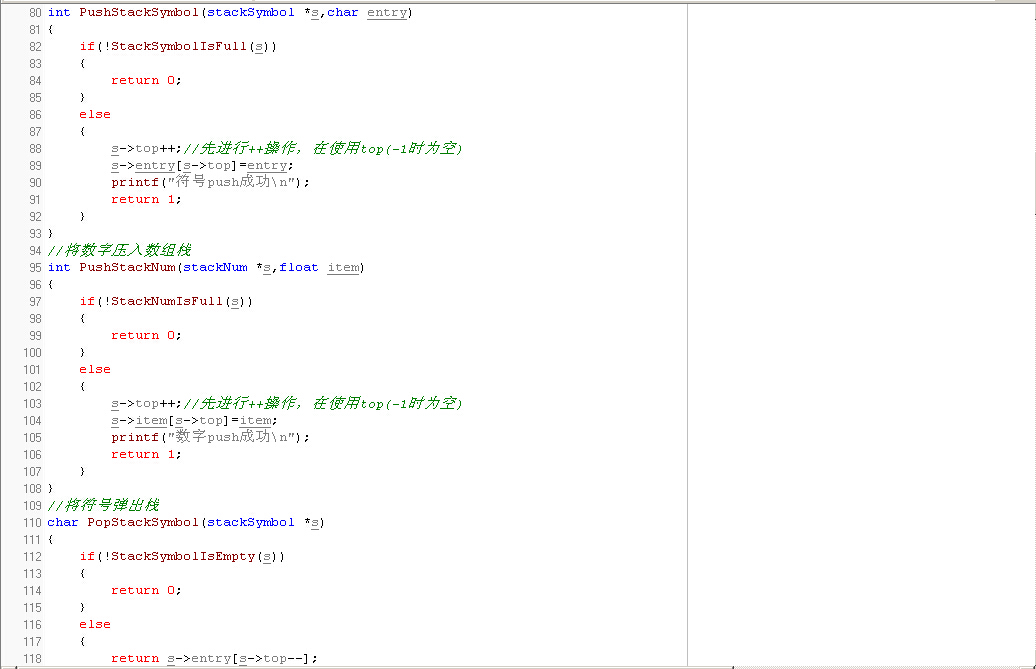Click the 'stackSymbol' type on line 110
Image resolution: width=1036 pixels, height=669 pixels.
251,522
